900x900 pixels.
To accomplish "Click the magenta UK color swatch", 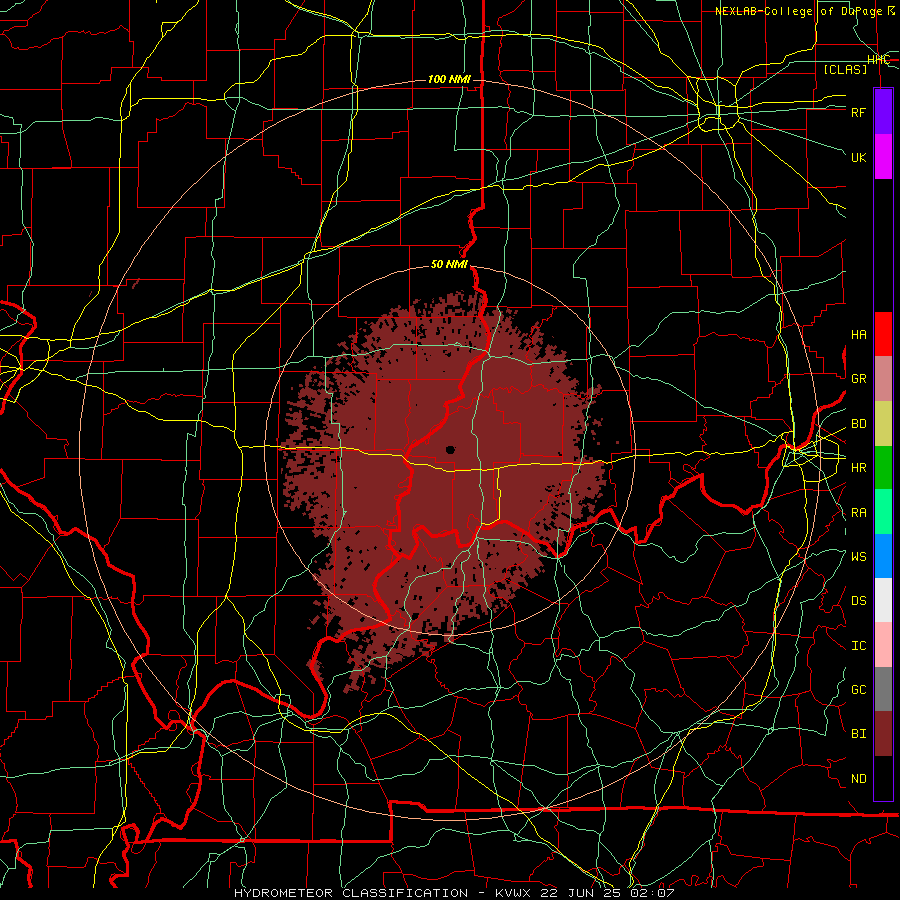I will [x=883, y=157].
